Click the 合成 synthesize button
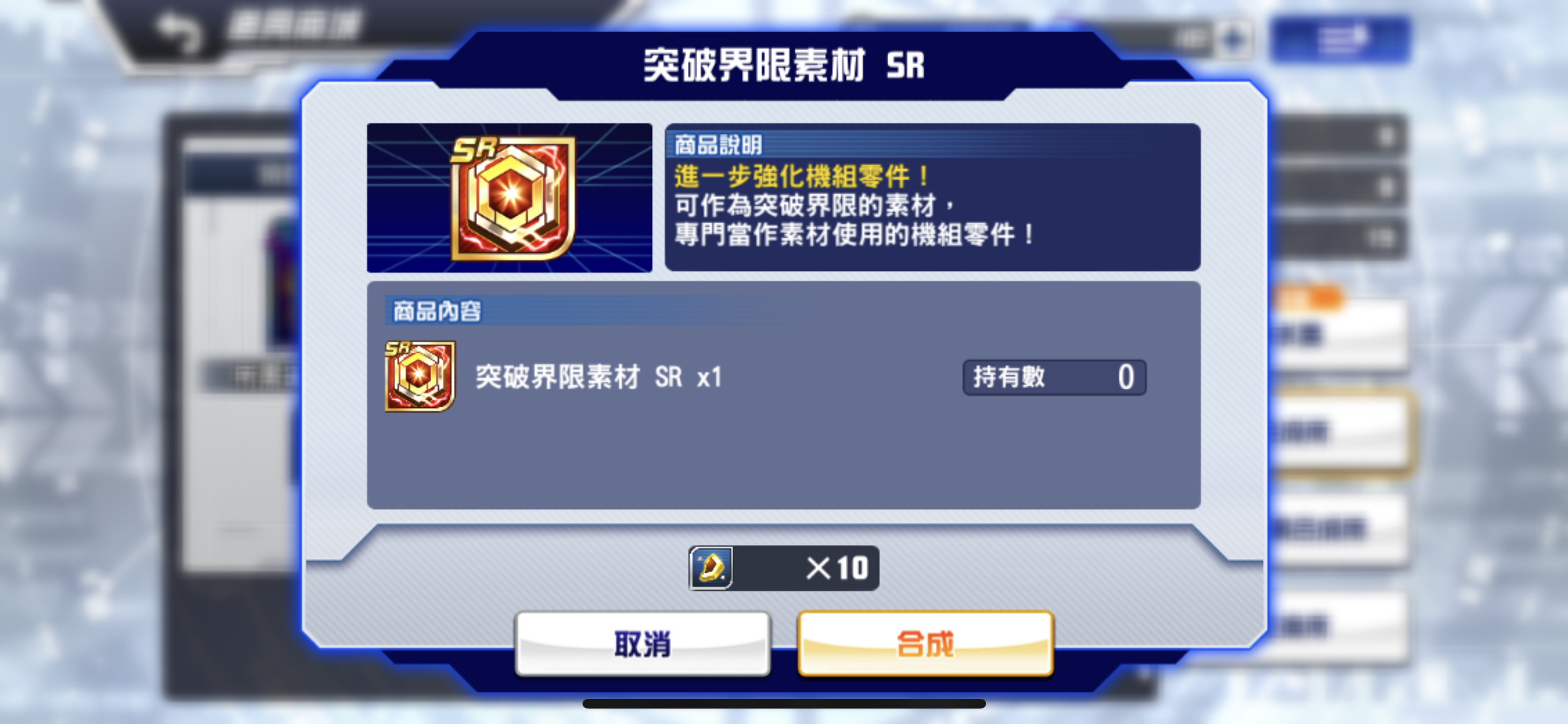This screenshot has height=724, width=1568. click(925, 643)
